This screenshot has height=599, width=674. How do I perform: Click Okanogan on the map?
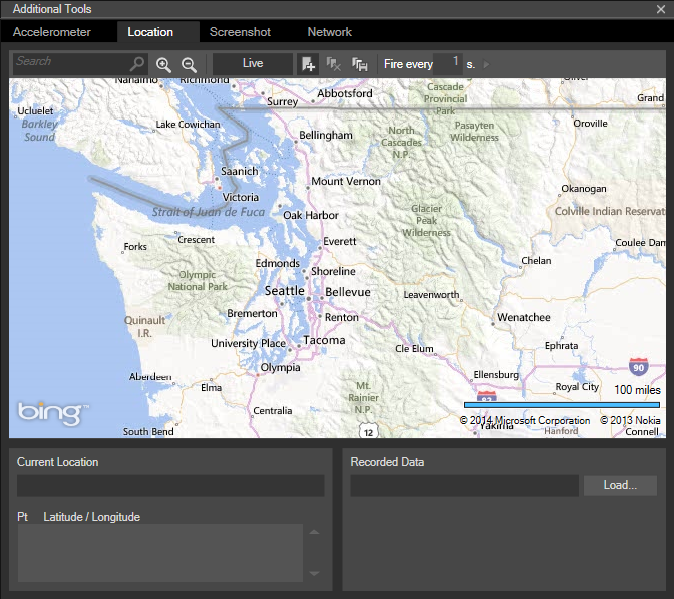pos(584,189)
